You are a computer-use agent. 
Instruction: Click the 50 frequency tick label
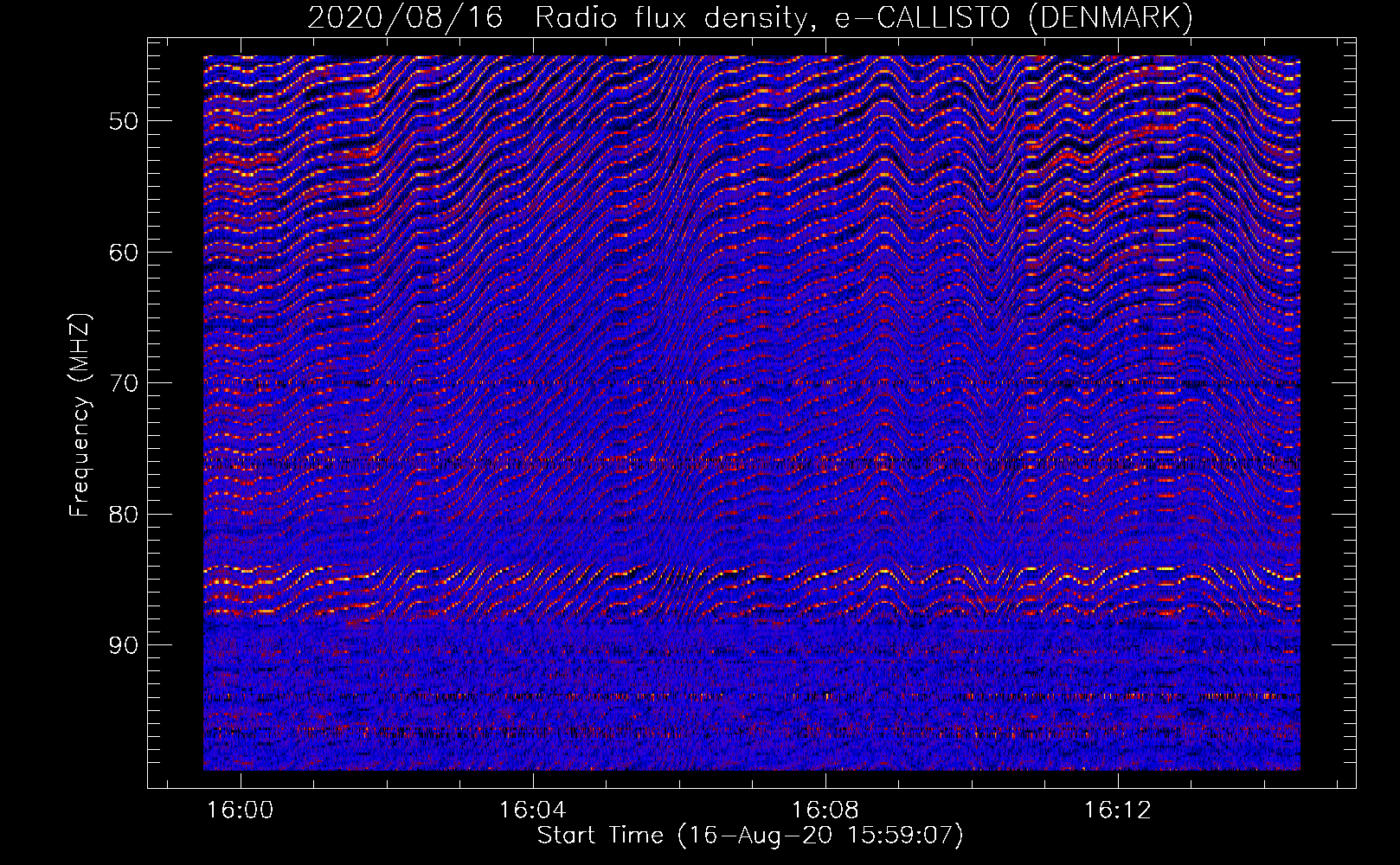click(x=123, y=121)
